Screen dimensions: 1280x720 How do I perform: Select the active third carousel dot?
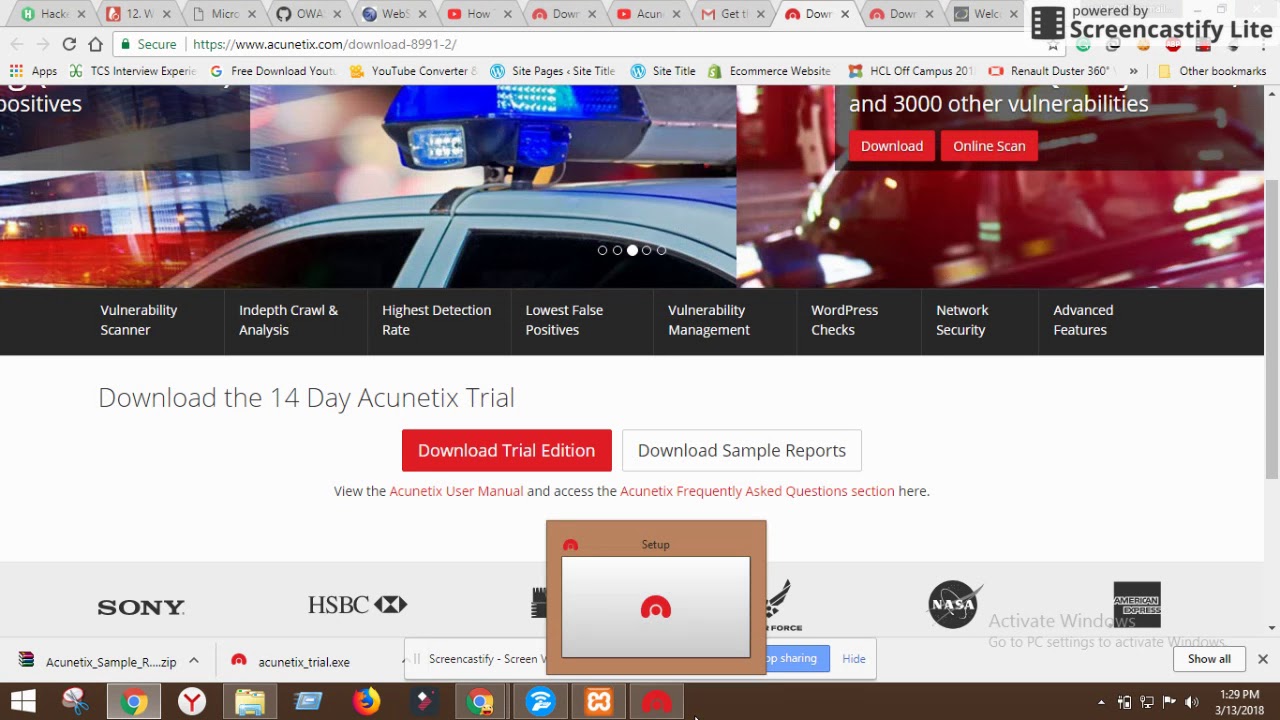632,250
